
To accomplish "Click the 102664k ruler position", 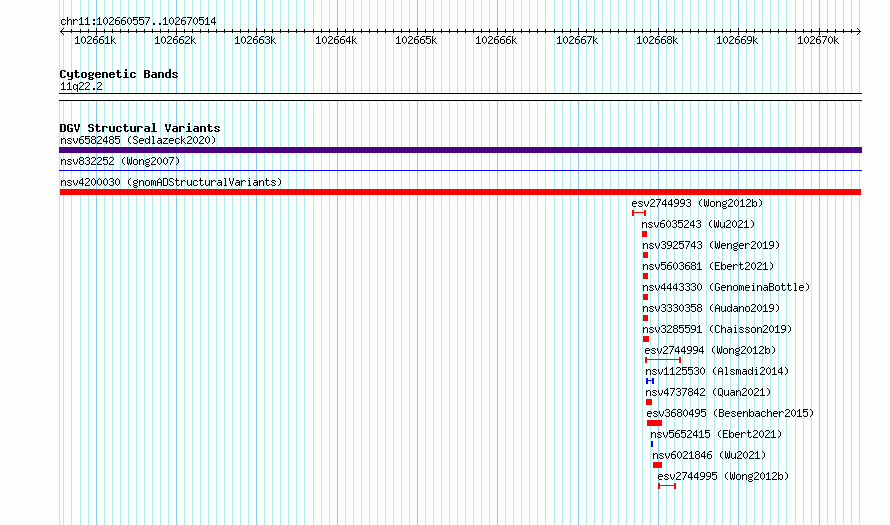I will [336, 40].
